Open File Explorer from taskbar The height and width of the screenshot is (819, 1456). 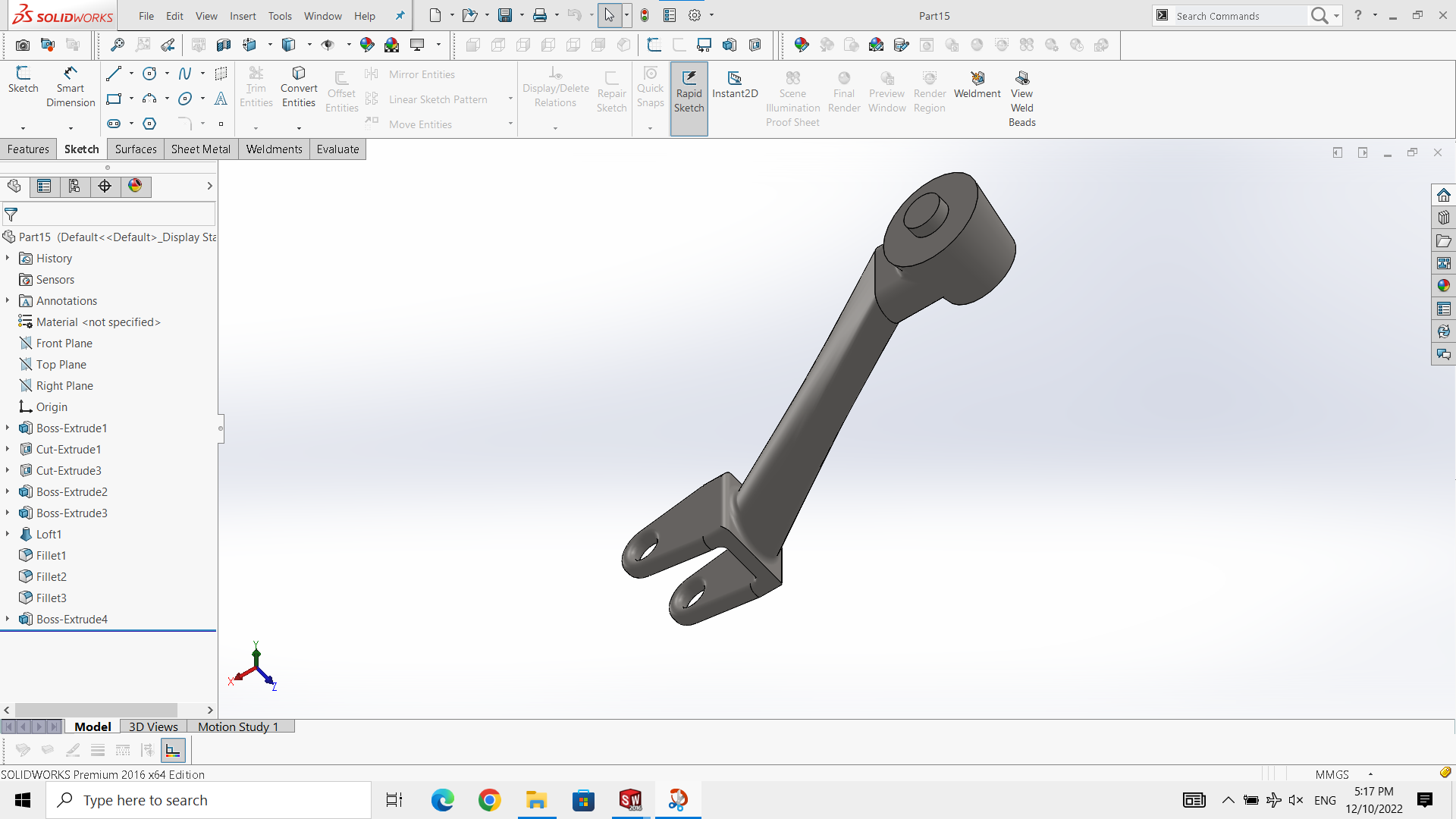click(x=536, y=800)
